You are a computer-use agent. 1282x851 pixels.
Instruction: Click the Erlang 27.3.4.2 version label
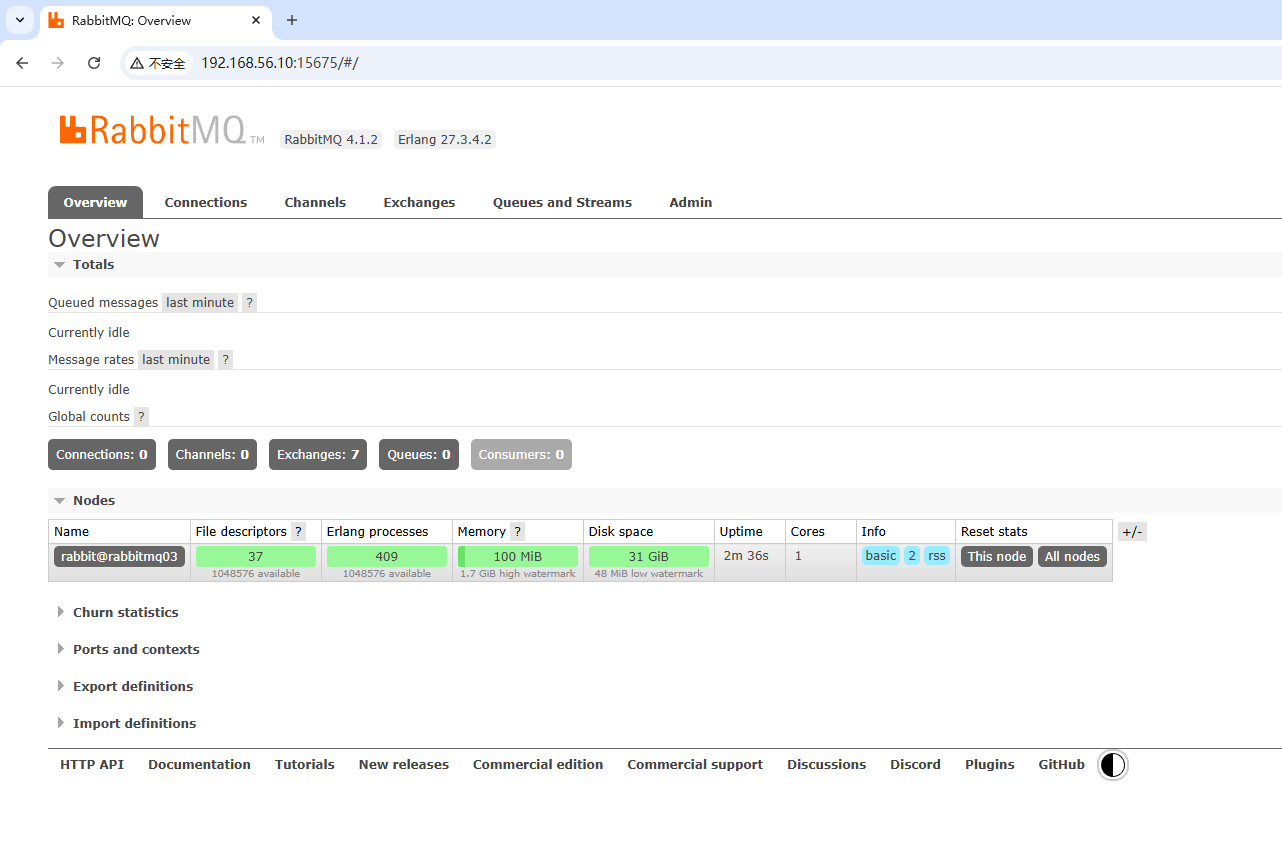(445, 140)
